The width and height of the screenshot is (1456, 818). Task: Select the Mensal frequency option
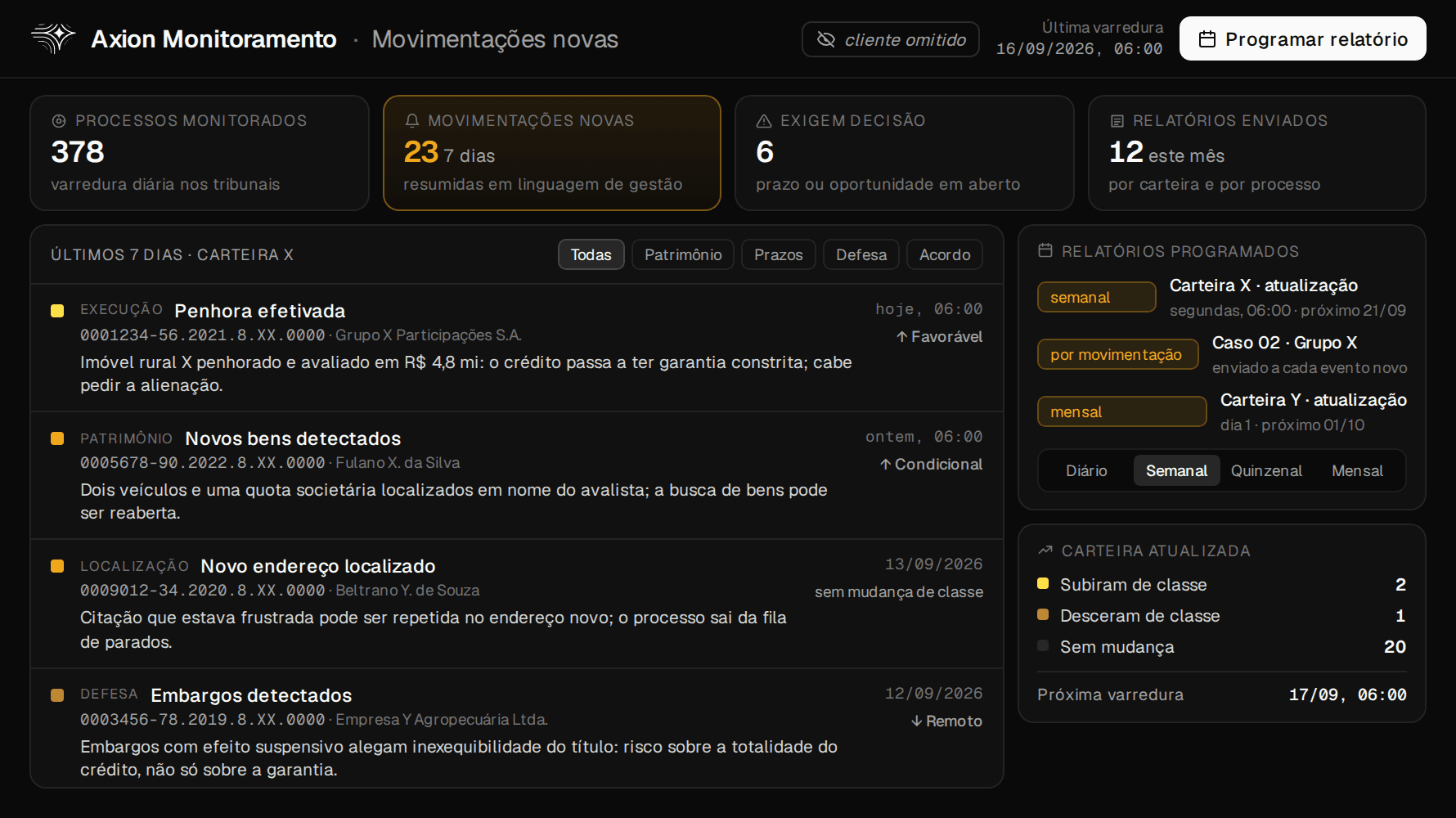[1357, 470]
